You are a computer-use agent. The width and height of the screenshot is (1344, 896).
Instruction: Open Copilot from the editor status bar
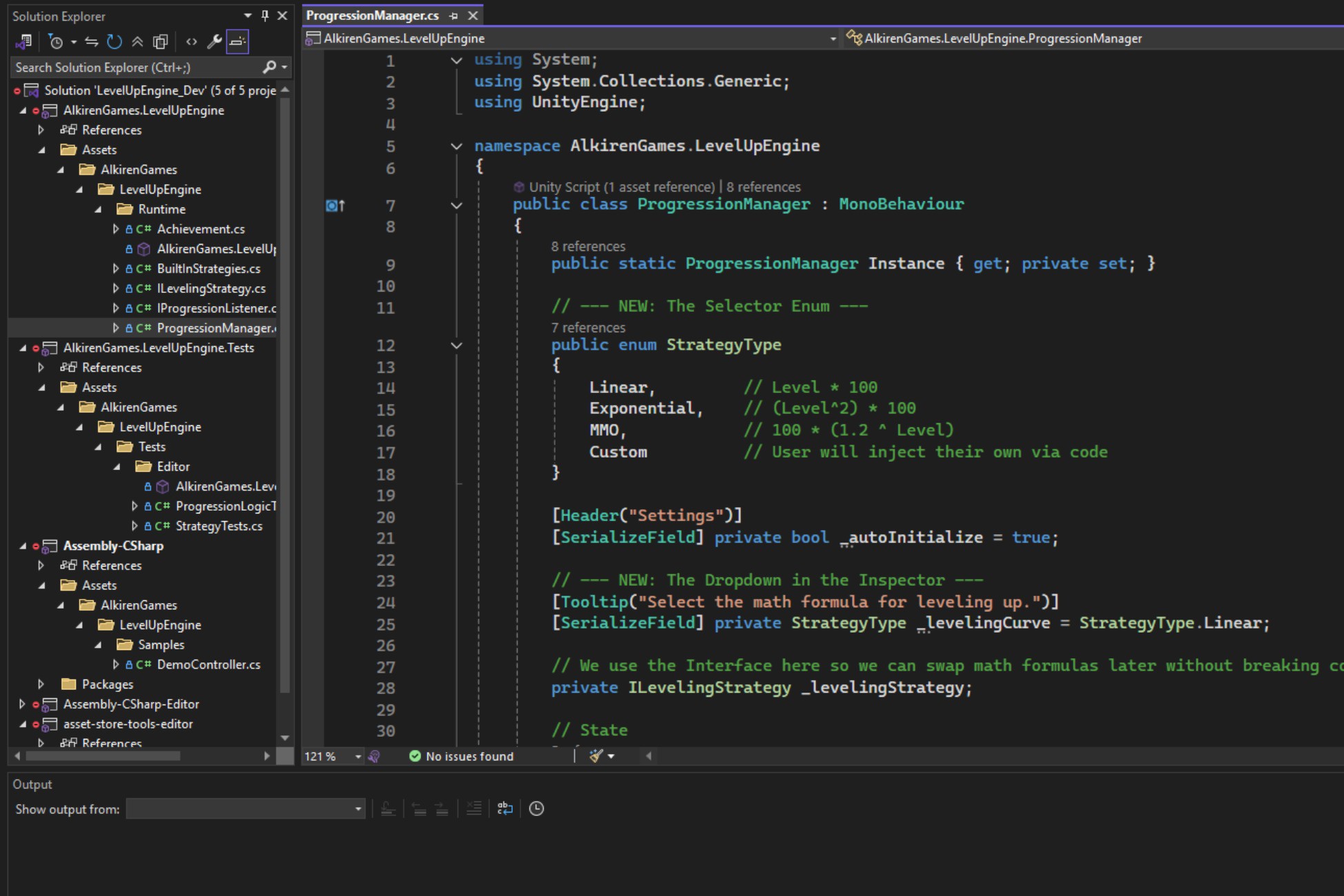pos(374,756)
